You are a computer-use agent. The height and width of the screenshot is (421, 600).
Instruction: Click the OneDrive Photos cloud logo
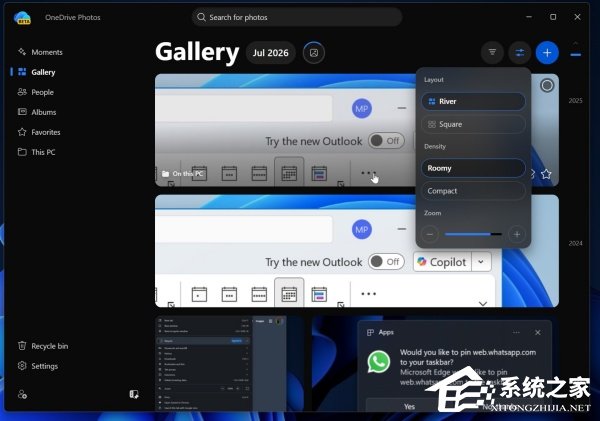[22, 18]
